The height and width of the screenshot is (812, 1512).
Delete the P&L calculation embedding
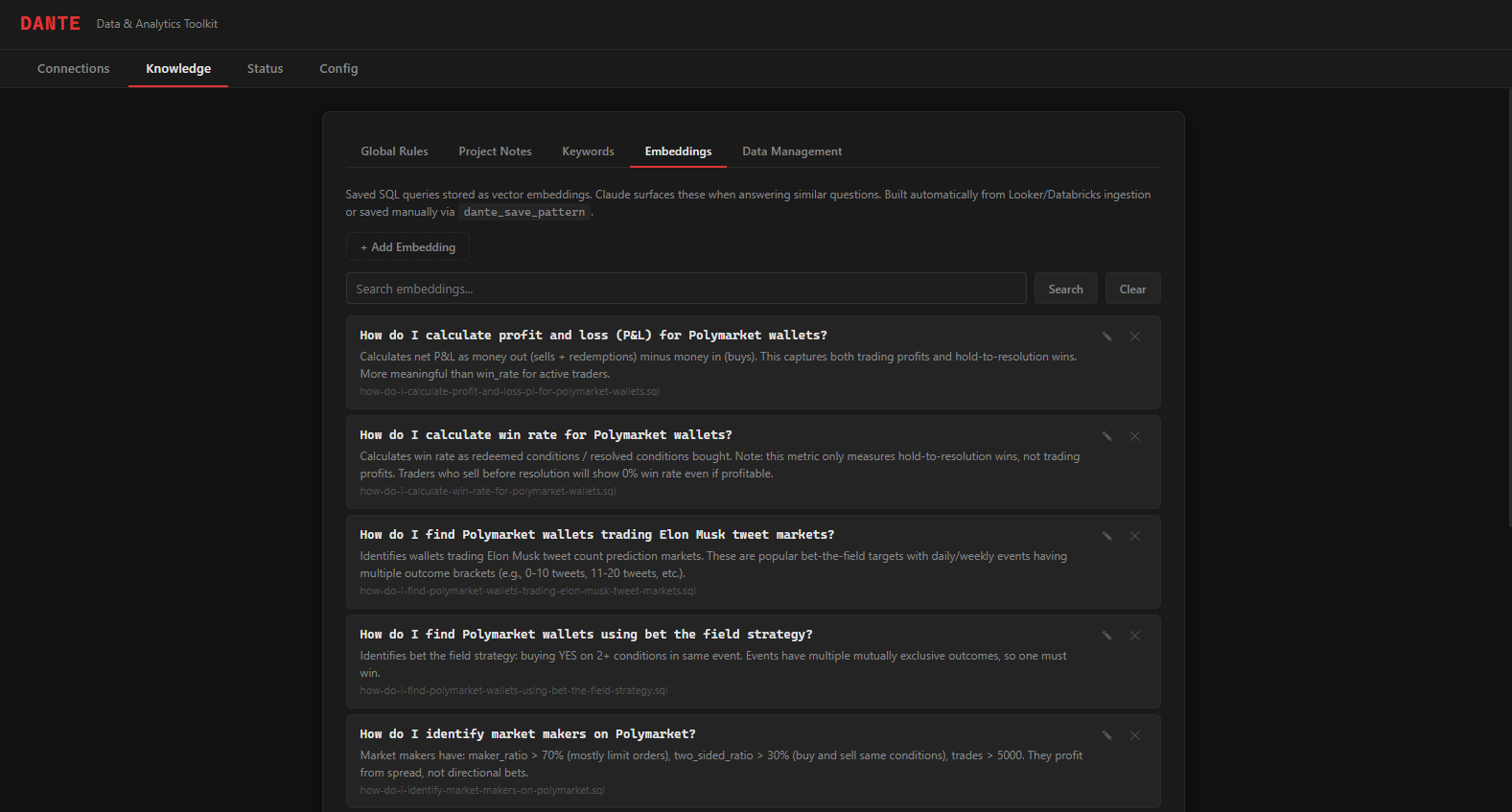[x=1134, y=336]
